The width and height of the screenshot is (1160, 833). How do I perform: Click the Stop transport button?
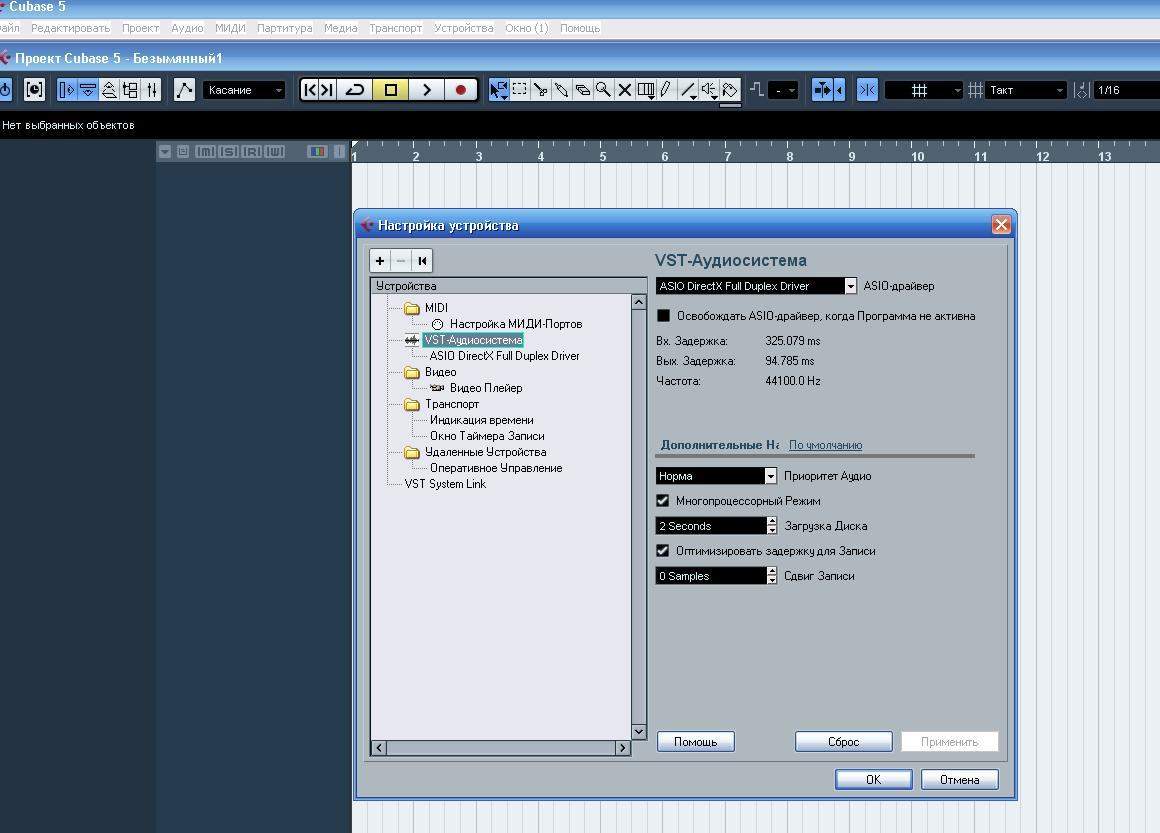pyautogui.click(x=391, y=90)
